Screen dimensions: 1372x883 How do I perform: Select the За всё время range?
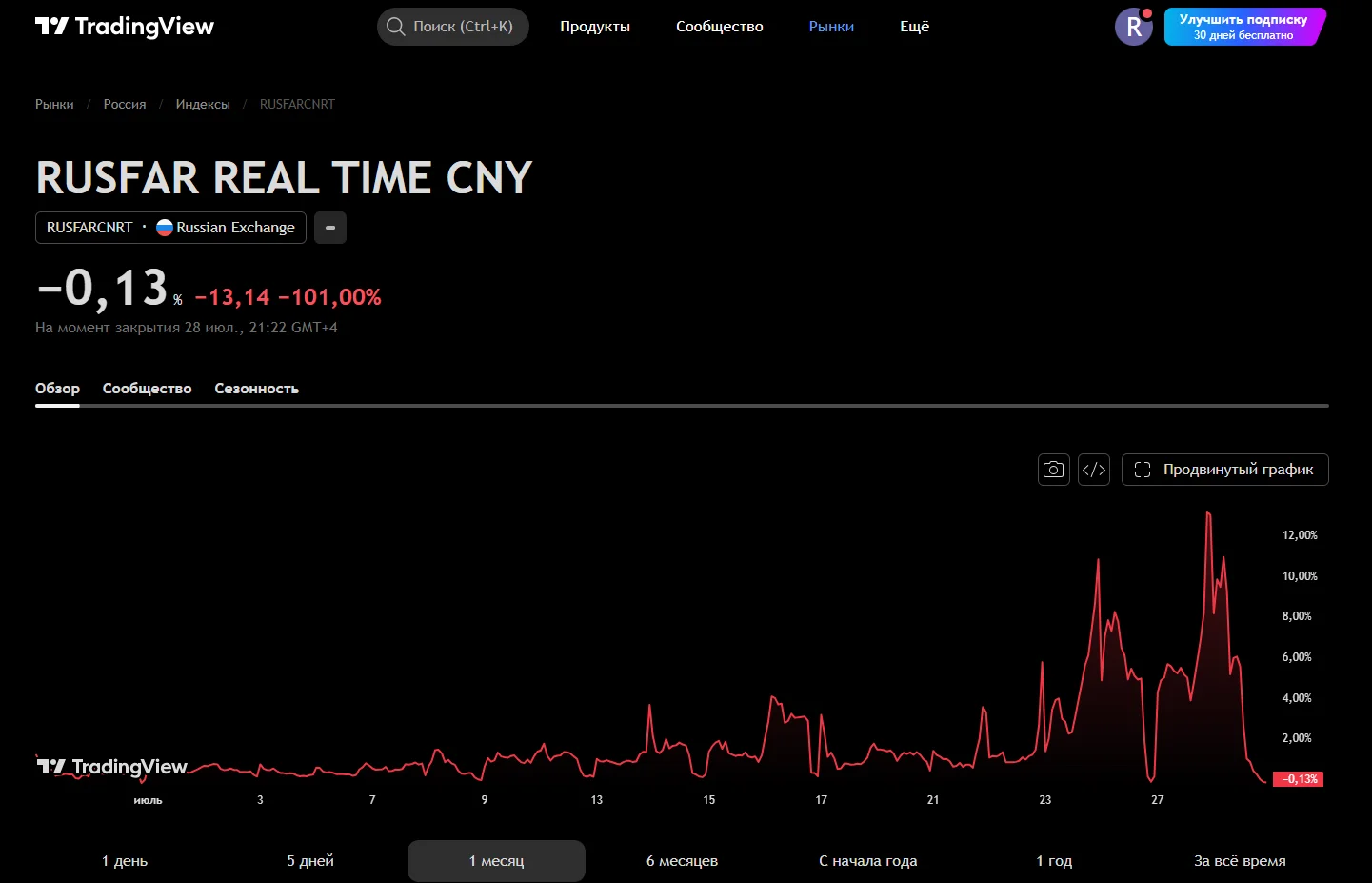point(1240,861)
